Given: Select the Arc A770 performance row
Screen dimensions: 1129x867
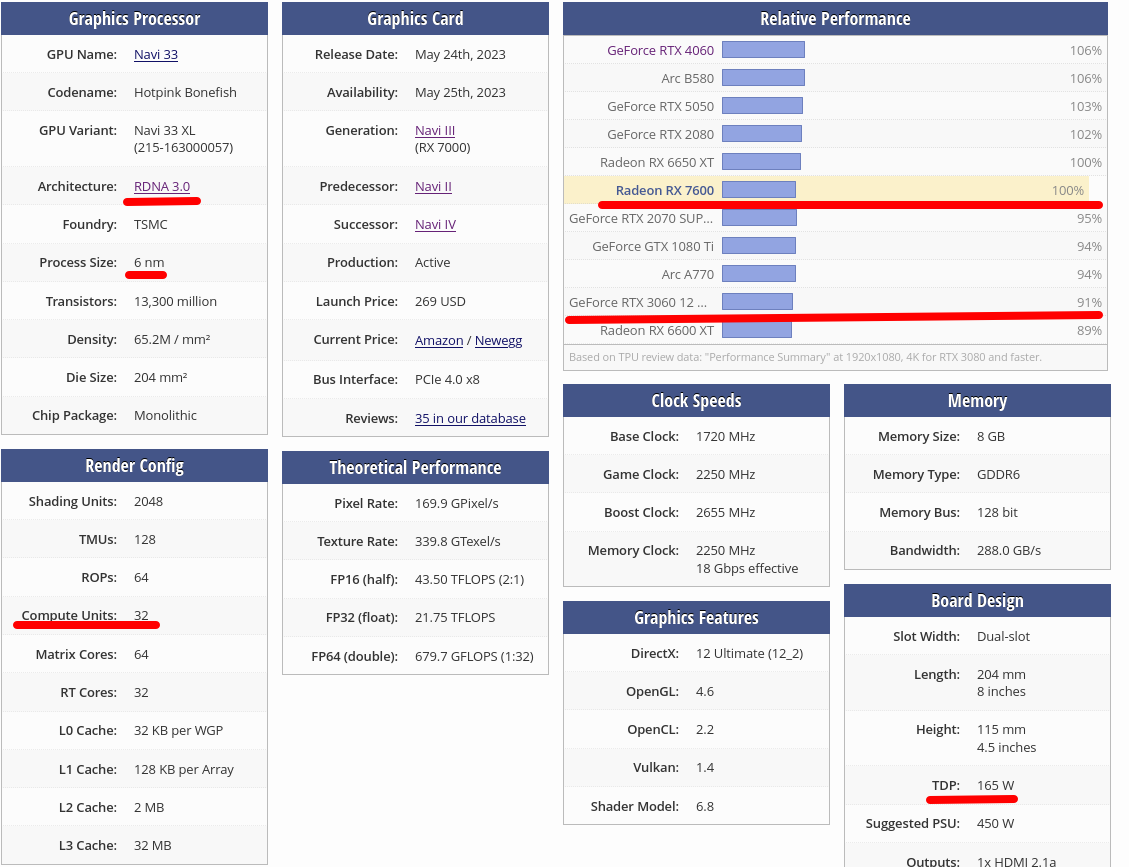Looking at the screenshot, I should [x=835, y=274].
